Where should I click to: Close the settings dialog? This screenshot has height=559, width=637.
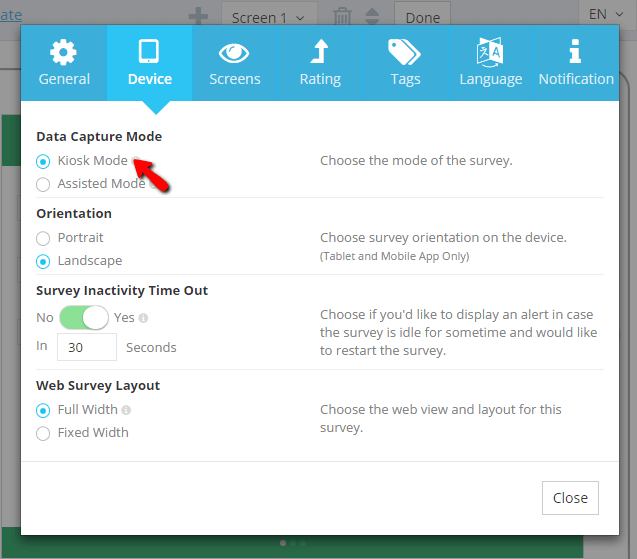(570, 498)
